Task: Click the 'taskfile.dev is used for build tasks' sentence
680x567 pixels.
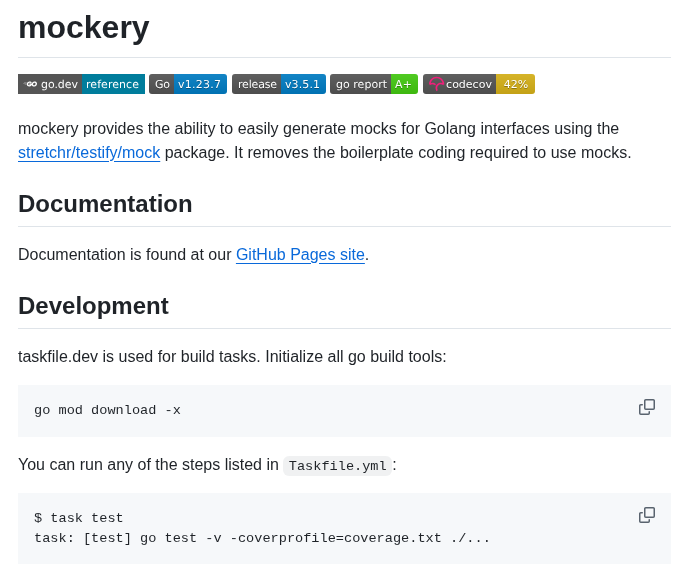Action: coord(232,357)
